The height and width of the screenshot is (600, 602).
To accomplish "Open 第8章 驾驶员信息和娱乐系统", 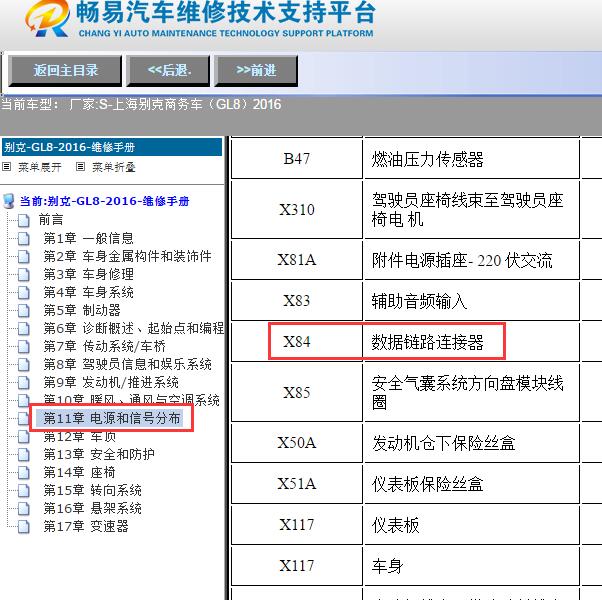I will click(x=127, y=364).
